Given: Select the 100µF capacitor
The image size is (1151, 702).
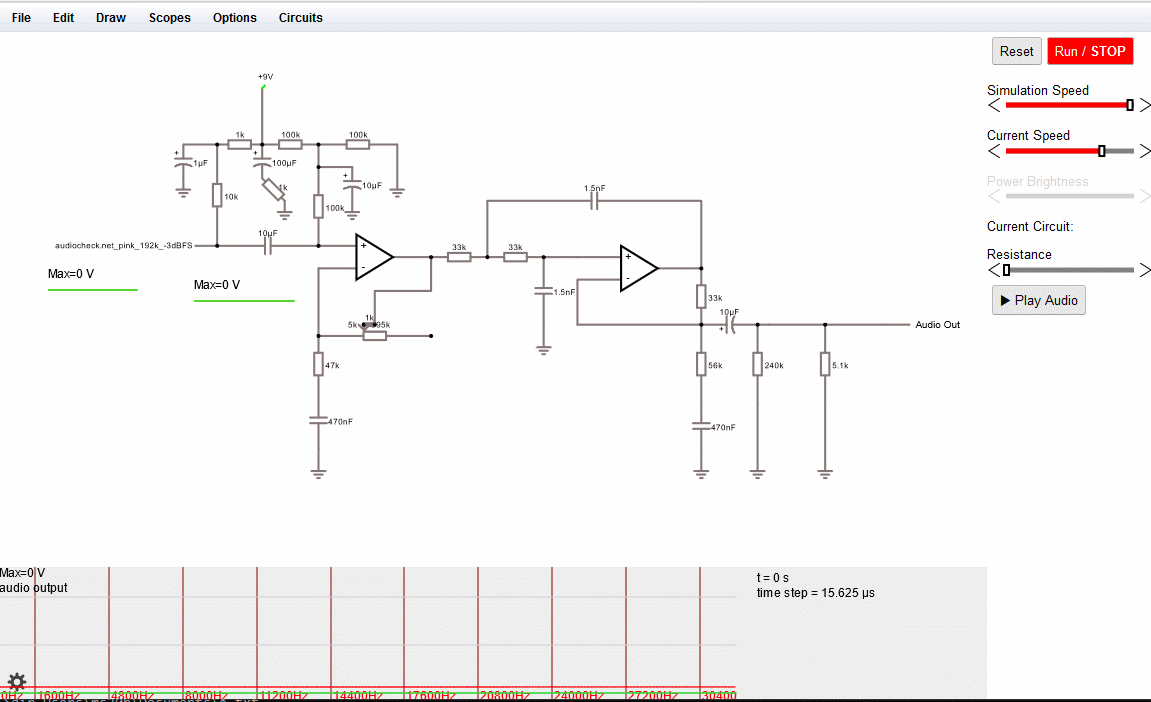Looking at the screenshot, I should [263, 162].
